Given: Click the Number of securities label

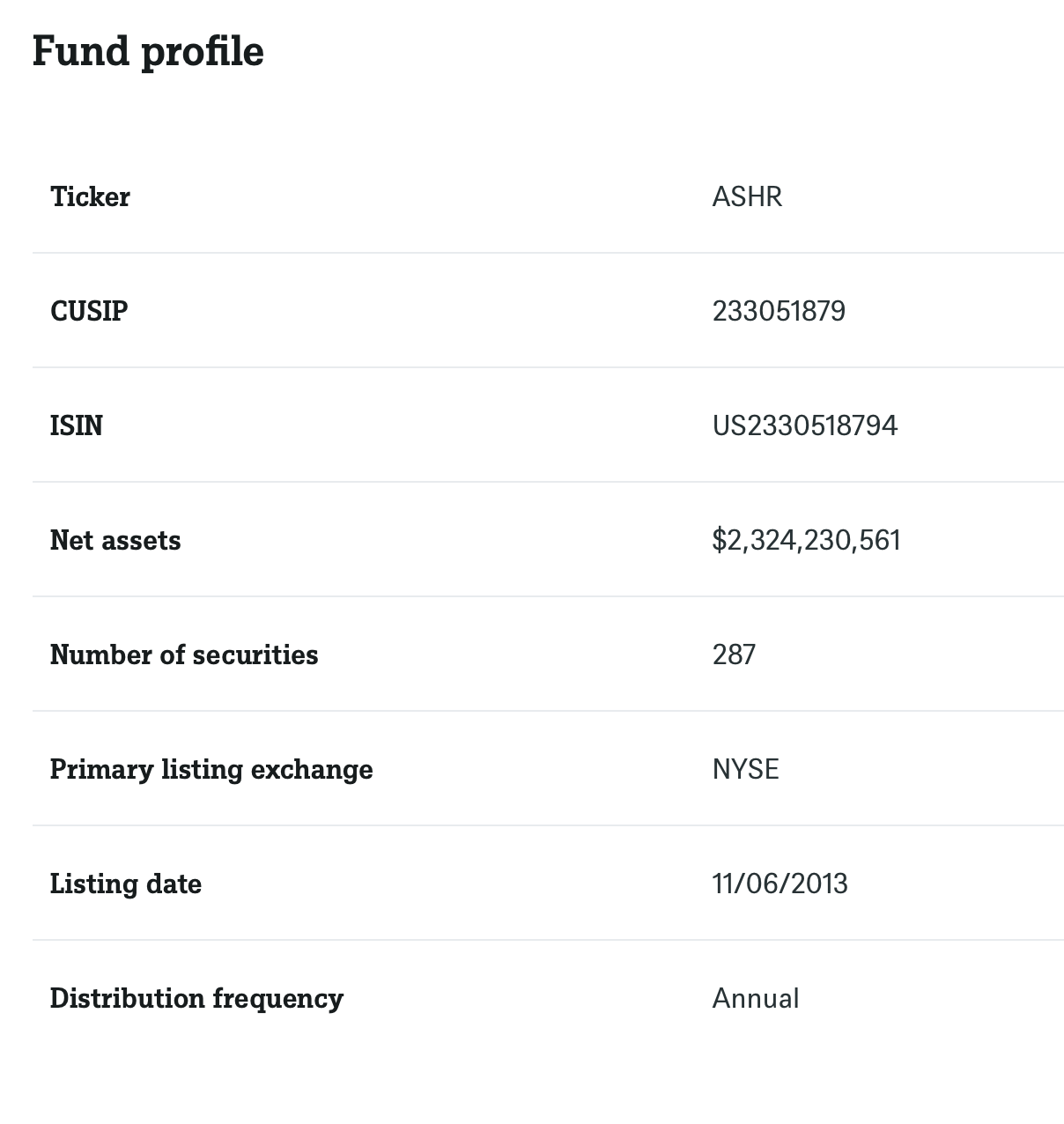Looking at the screenshot, I should pyautogui.click(x=184, y=654).
